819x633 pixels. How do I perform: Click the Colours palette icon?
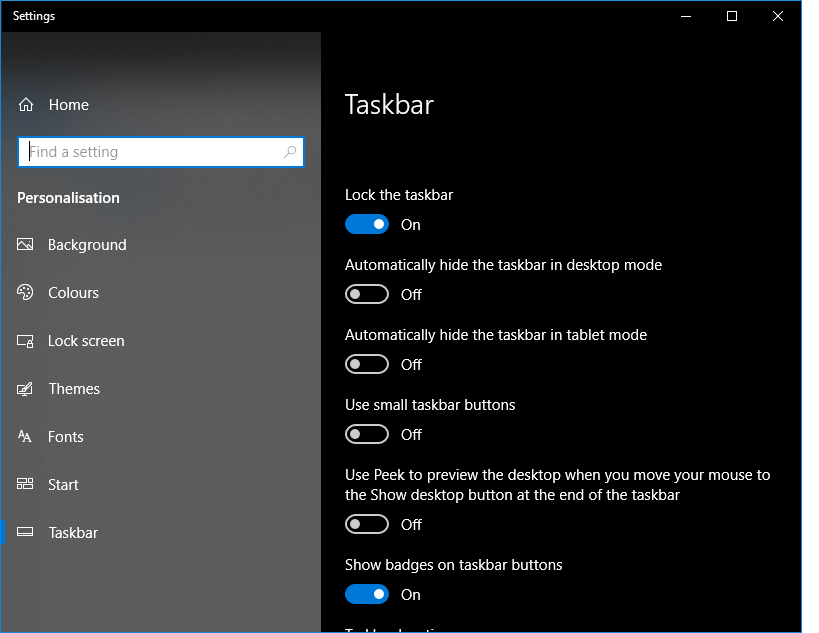point(26,293)
